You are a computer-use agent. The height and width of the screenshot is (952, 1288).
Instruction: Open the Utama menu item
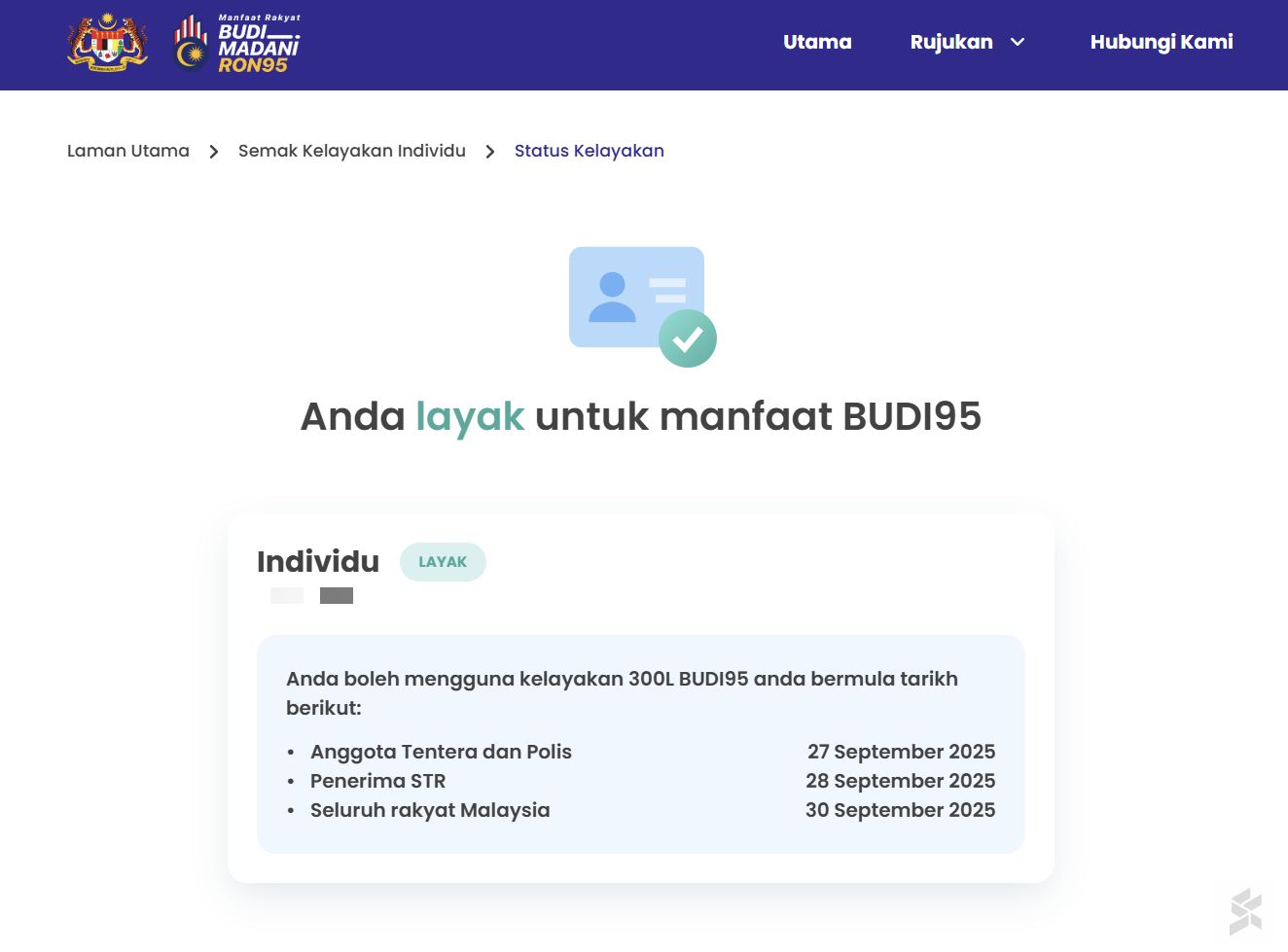point(817,42)
